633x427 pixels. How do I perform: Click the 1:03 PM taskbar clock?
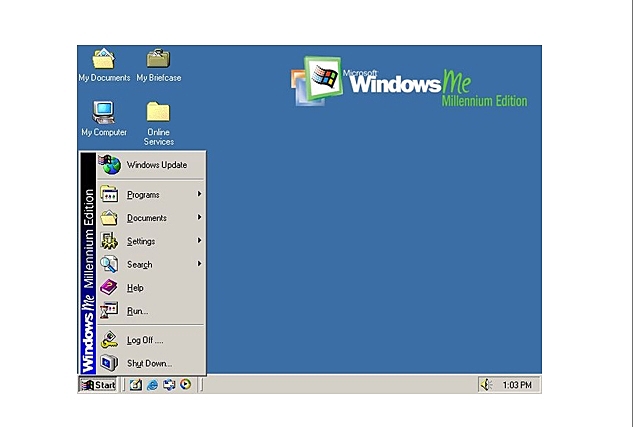[x=517, y=385]
